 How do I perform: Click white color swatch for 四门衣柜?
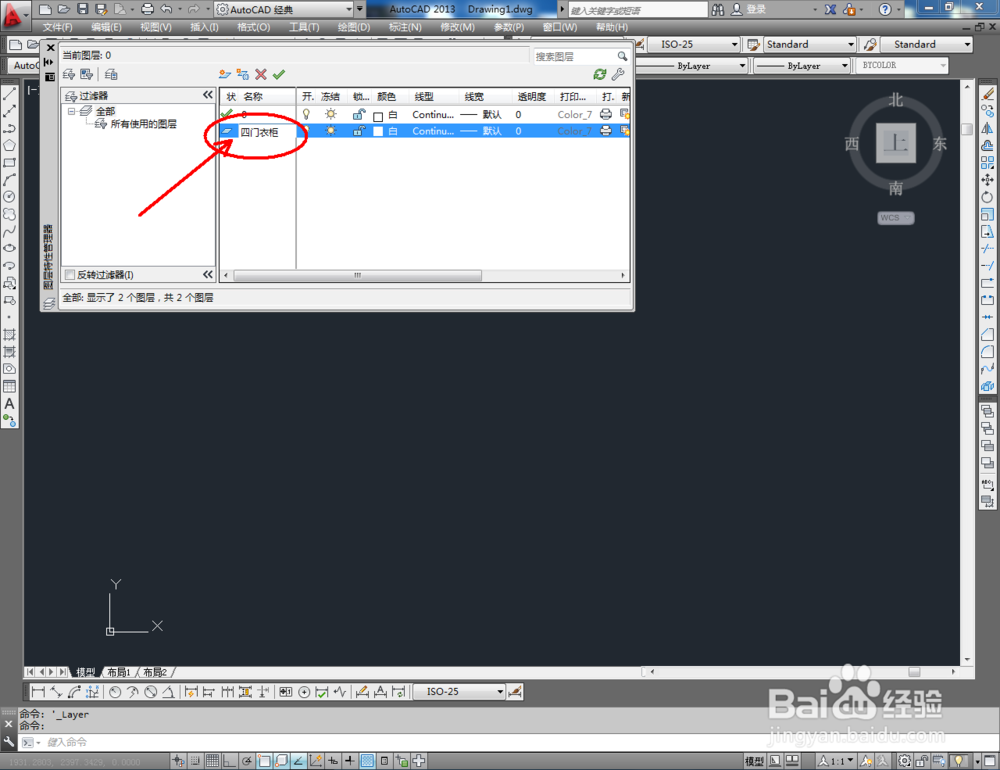378,131
